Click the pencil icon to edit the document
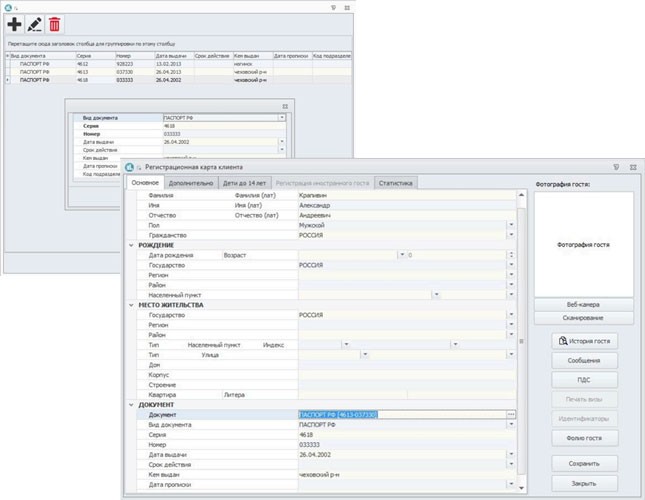This screenshot has height=500, width=645. point(35,24)
